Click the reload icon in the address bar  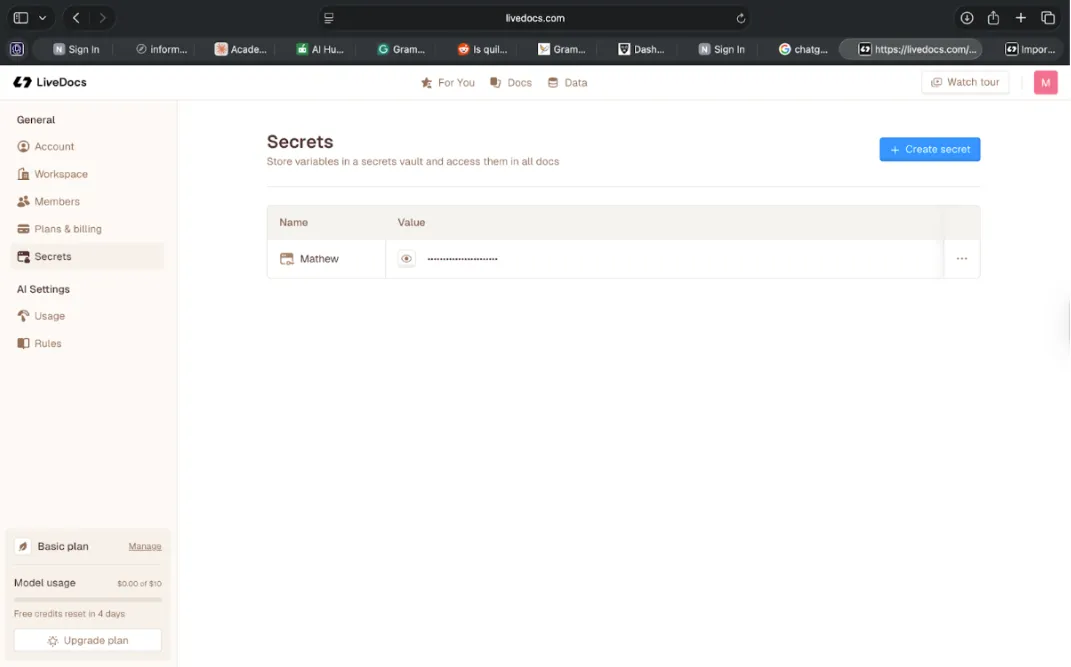pos(740,17)
